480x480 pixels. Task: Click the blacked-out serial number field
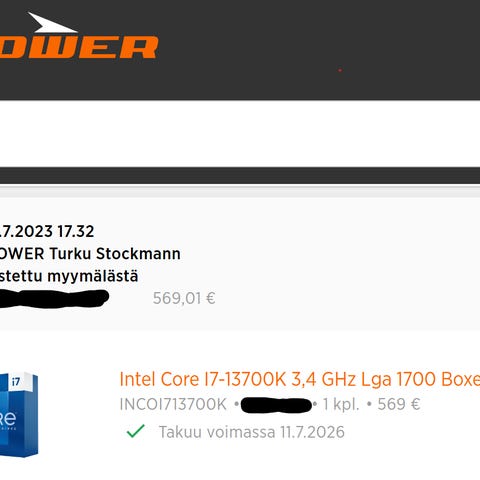(x=276, y=405)
